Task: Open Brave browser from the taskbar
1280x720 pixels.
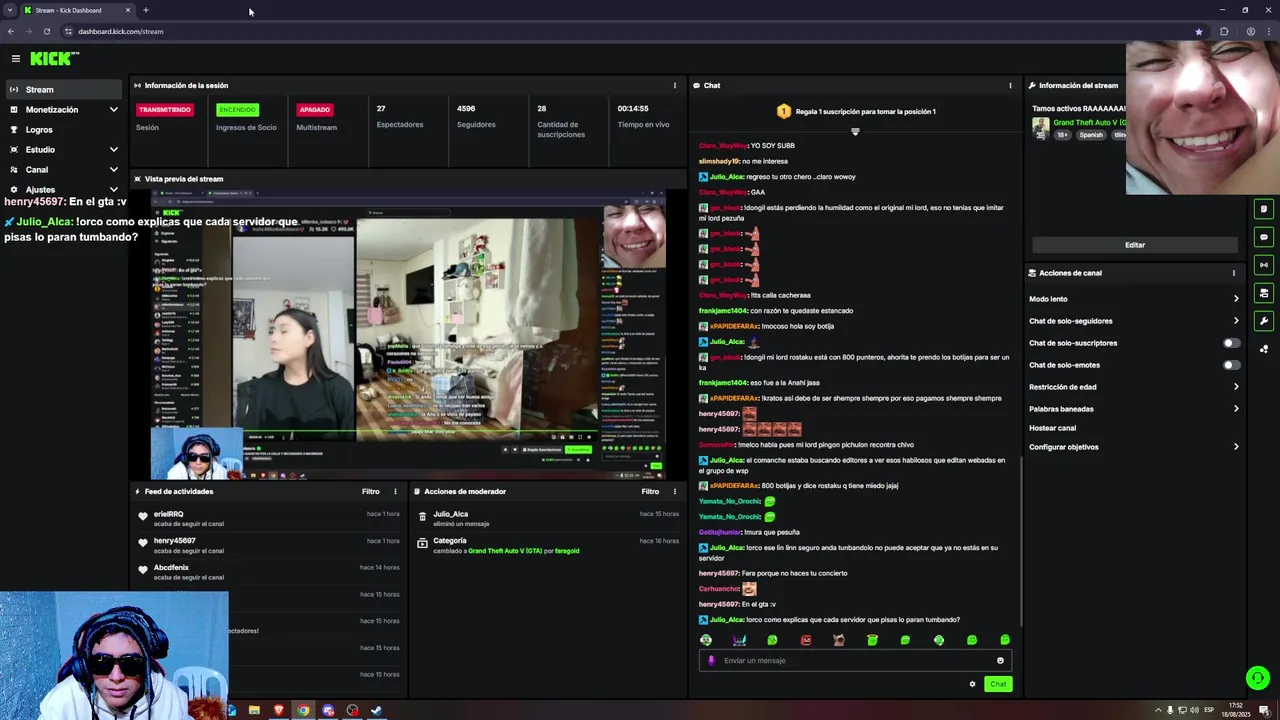Action: click(x=279, y=710)
